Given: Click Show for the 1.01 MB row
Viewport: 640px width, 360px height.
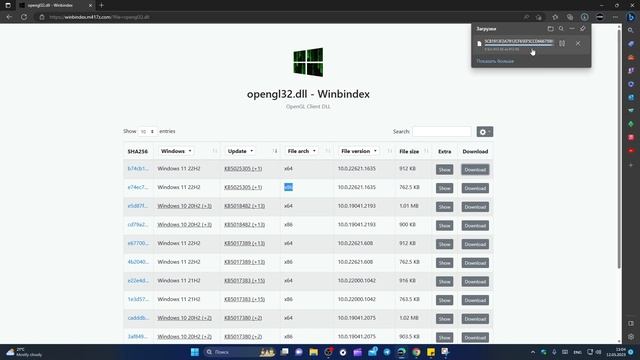Looking at the screenshot, I should [x=444, y=207].
